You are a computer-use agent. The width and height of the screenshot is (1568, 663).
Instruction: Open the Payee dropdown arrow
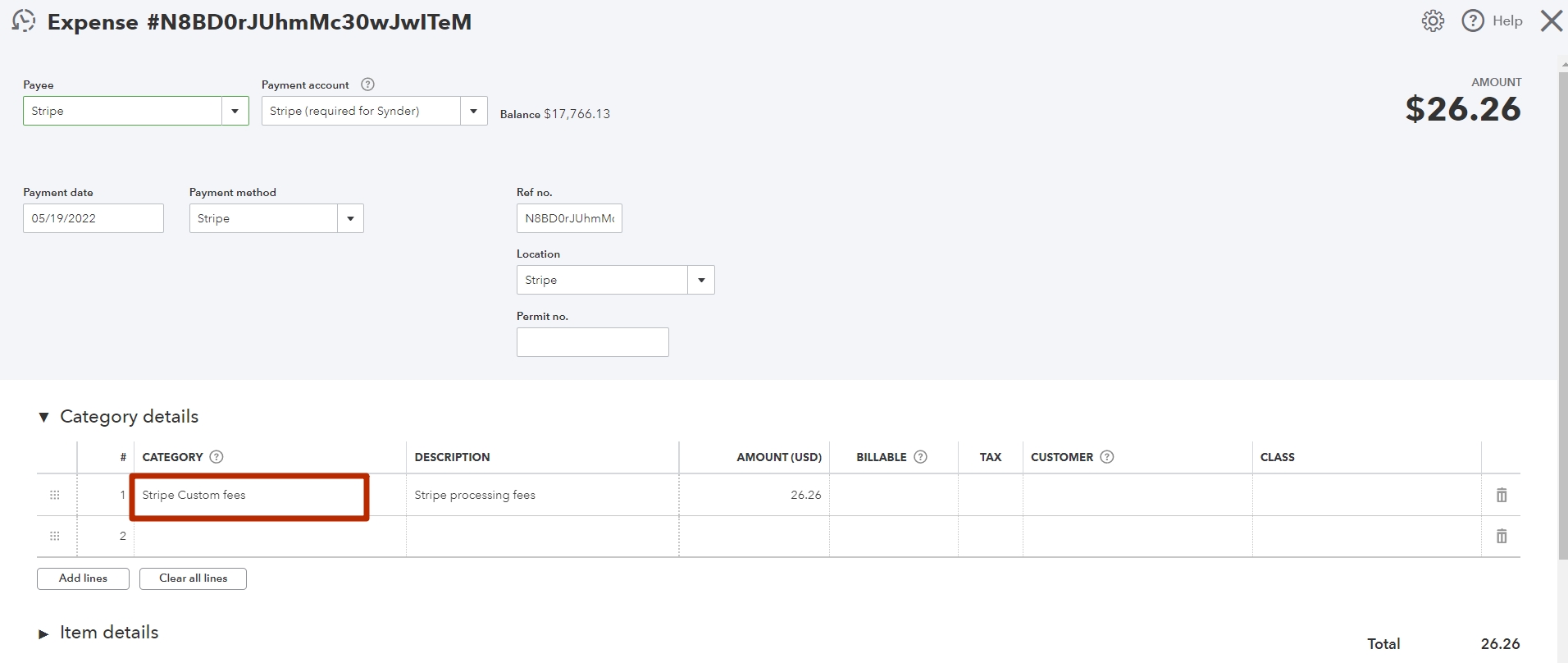tap(235, 111)
